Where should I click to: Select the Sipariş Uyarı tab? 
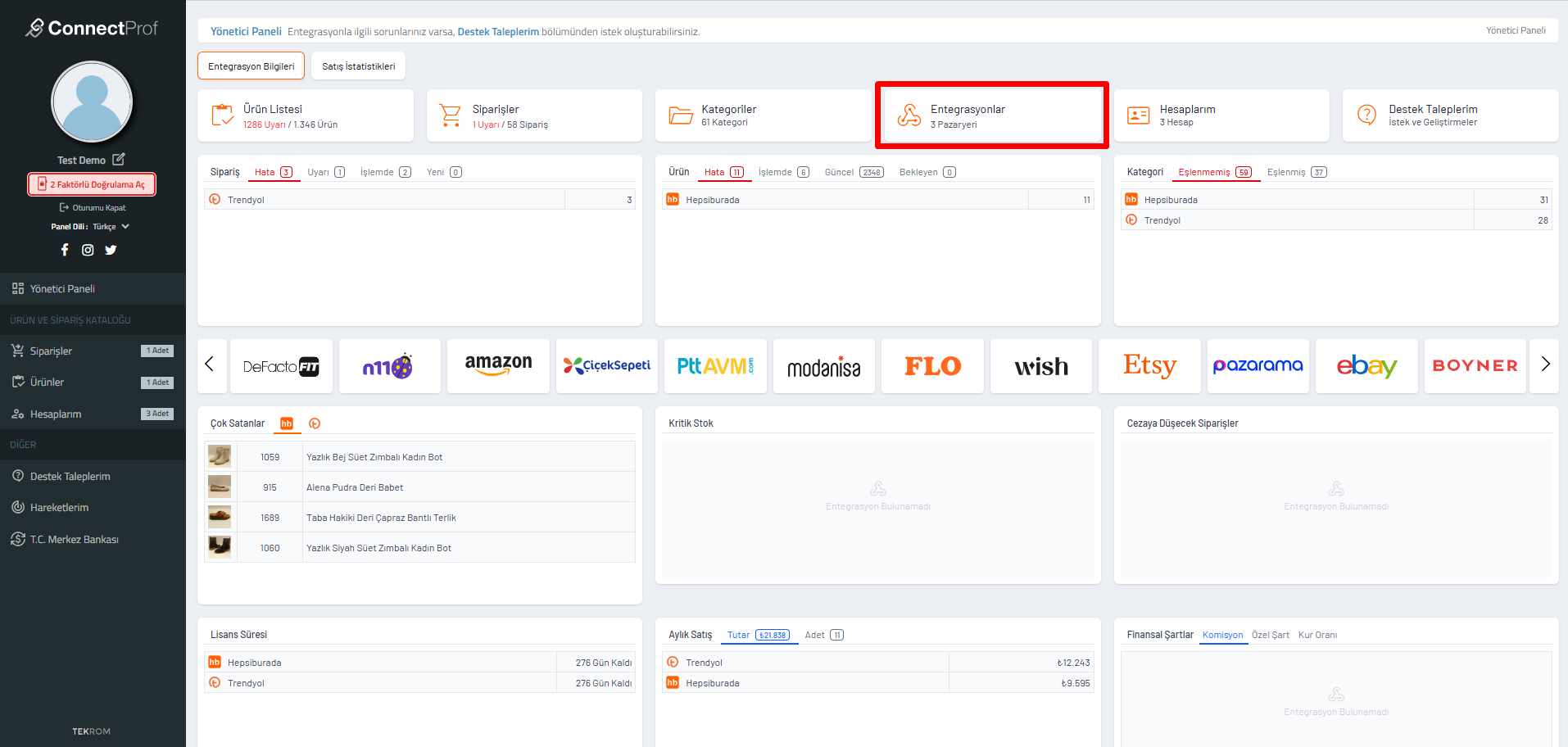click(326, 172)
